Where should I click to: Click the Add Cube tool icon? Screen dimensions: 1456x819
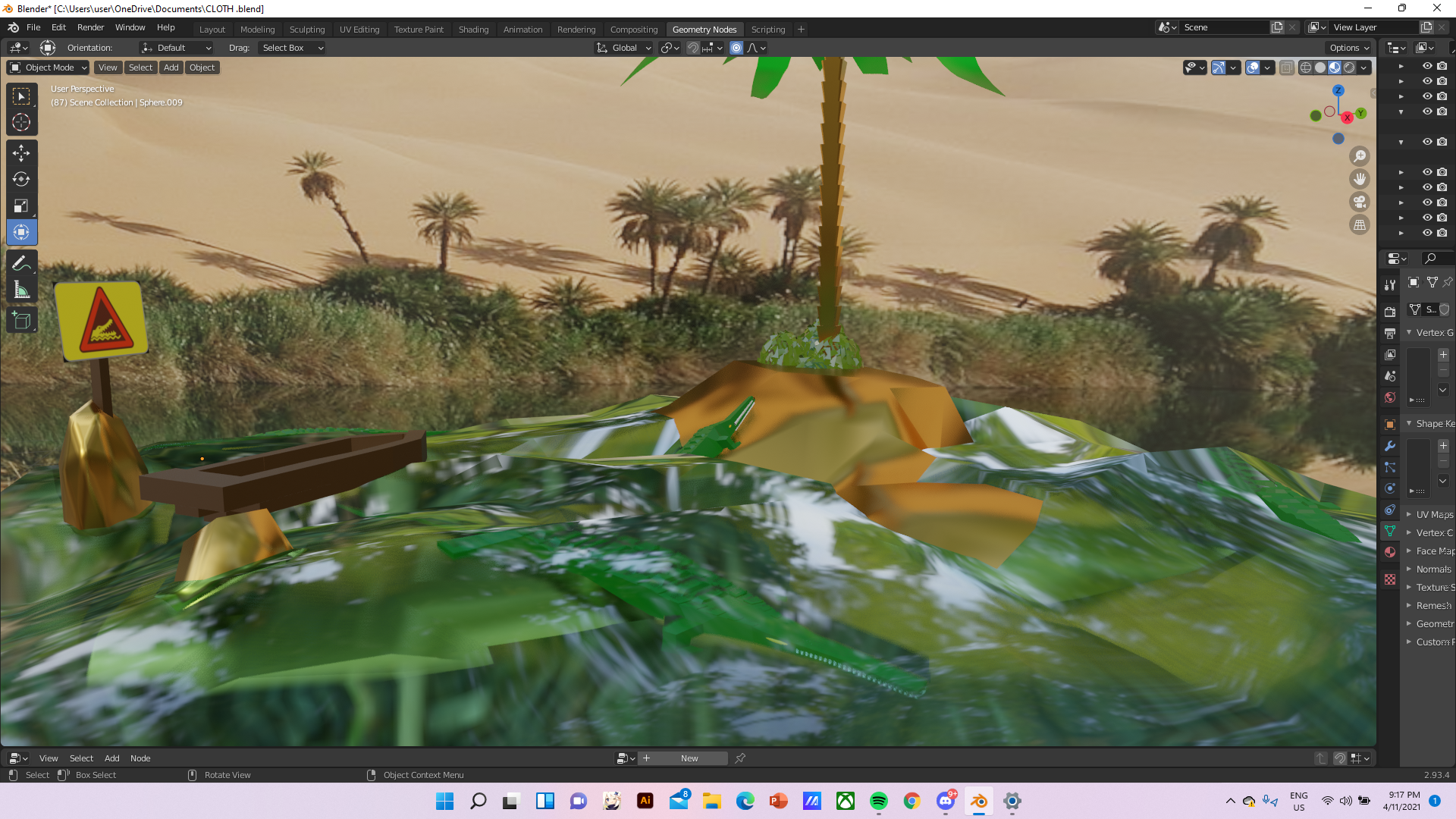(21, 320)
